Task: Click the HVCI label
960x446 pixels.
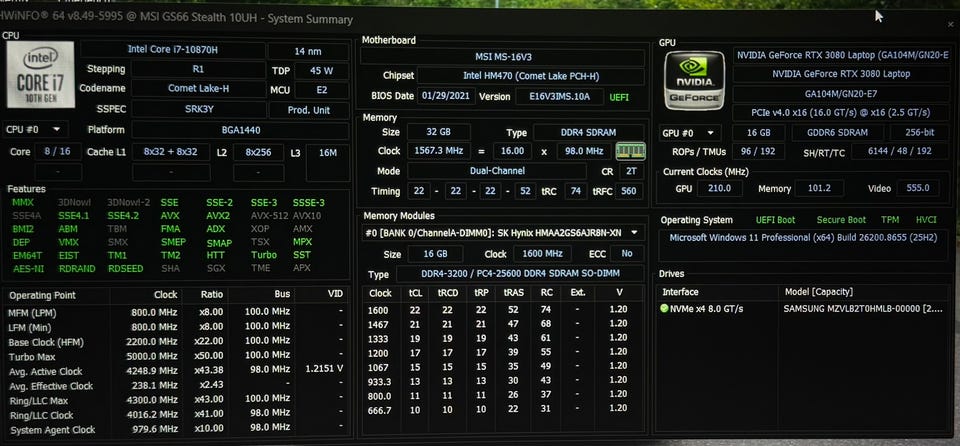Action: (926, 219)
